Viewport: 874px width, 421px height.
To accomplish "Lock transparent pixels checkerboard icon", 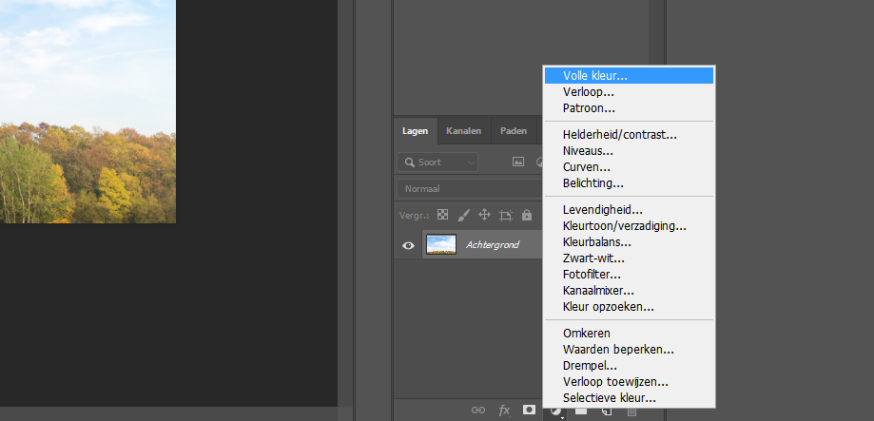I will [x=443, y=215].
